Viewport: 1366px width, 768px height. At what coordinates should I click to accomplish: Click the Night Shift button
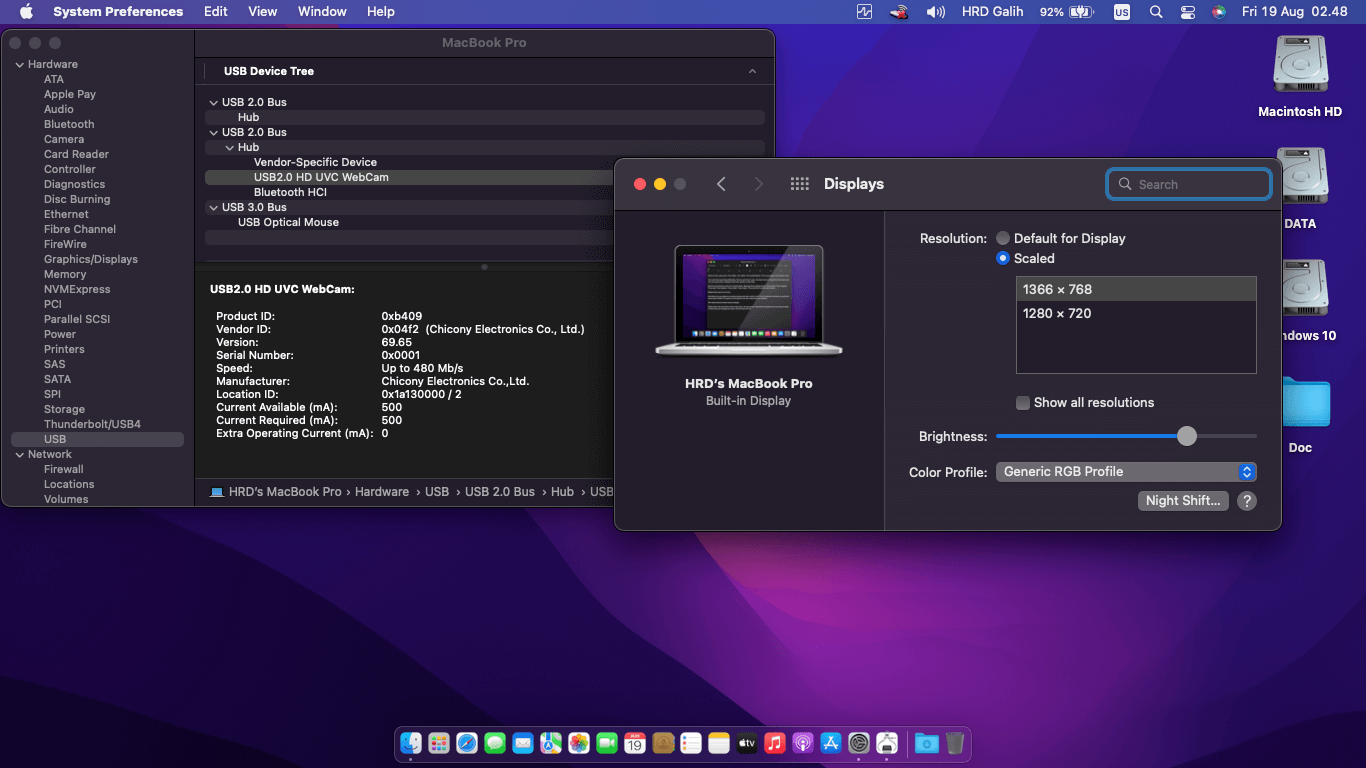[x=1183, y=501]
